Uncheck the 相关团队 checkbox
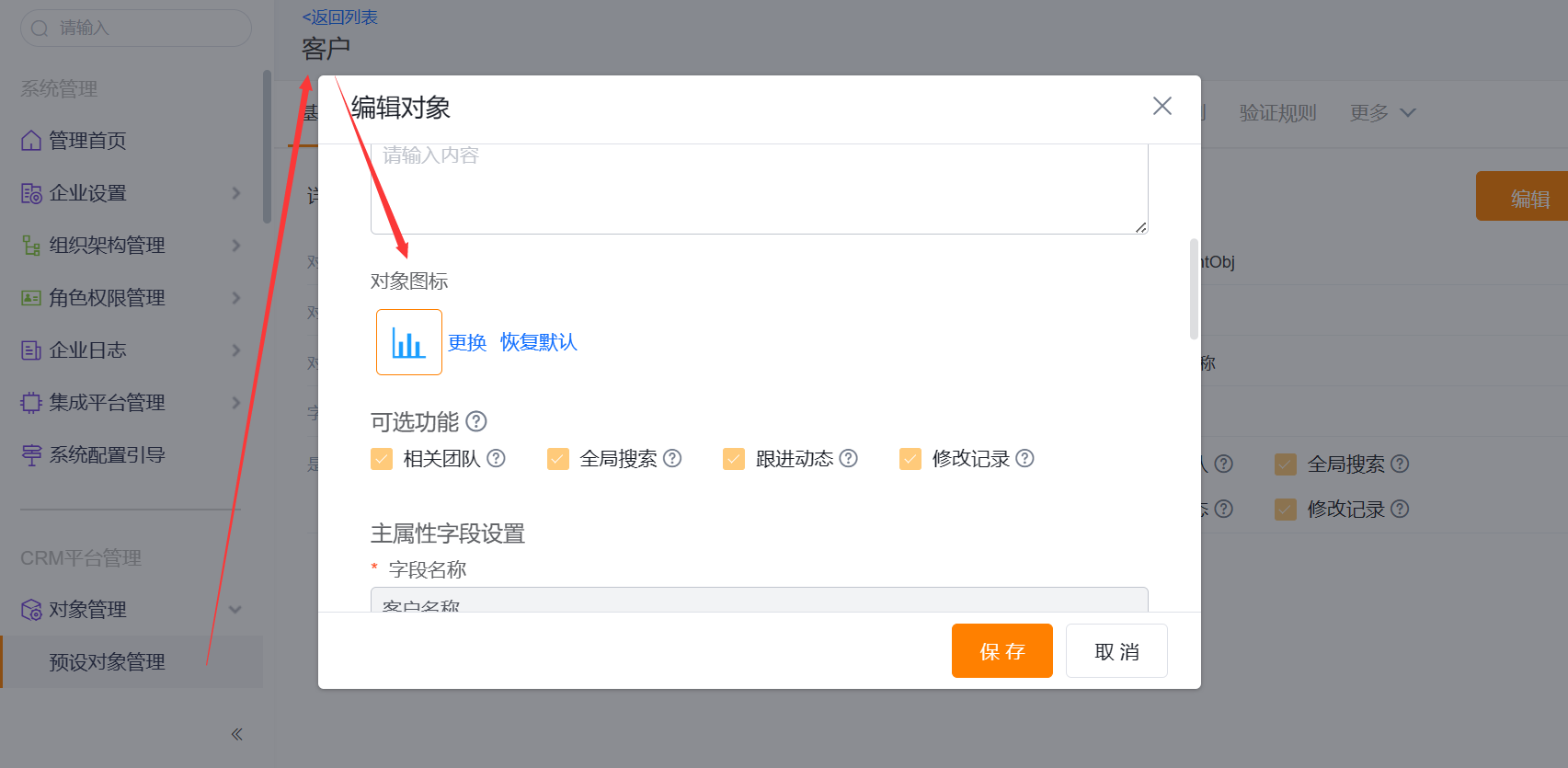This screenshot has height=768, width=1568. 382,459
